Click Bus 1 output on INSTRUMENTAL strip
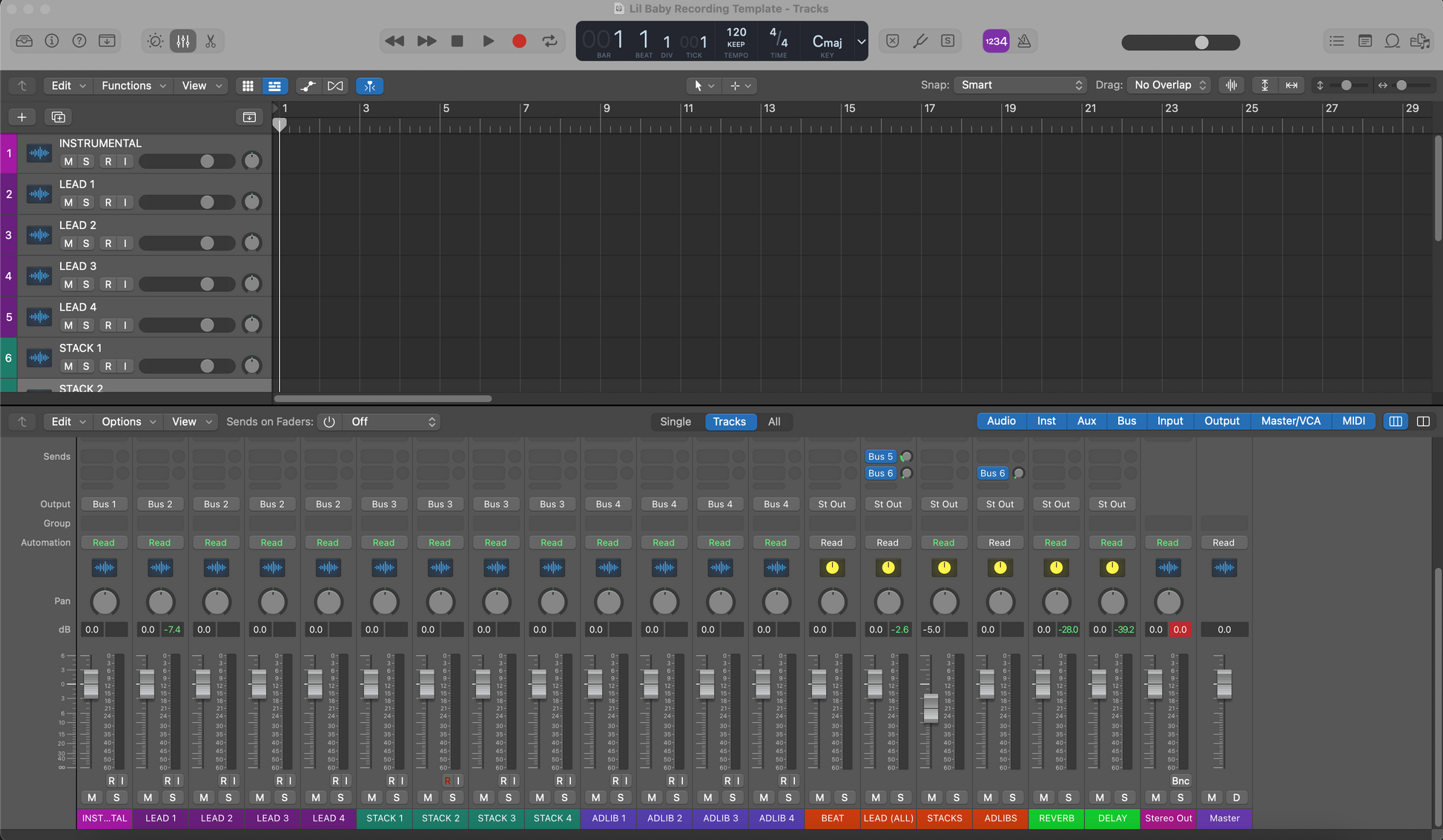This screenshot has width=1443, height=840. [104, 504]
